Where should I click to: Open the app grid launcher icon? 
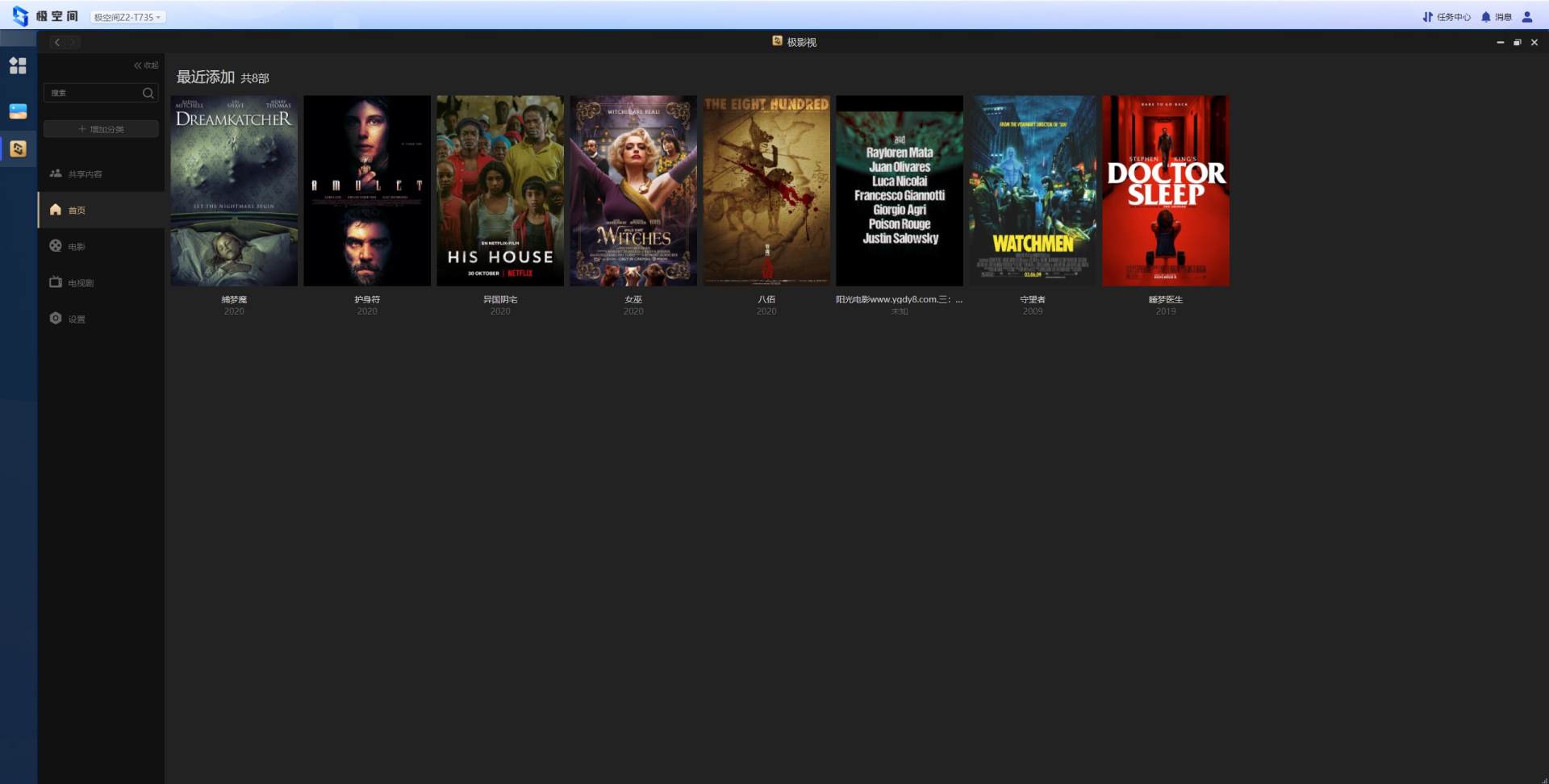click(18, 65)
